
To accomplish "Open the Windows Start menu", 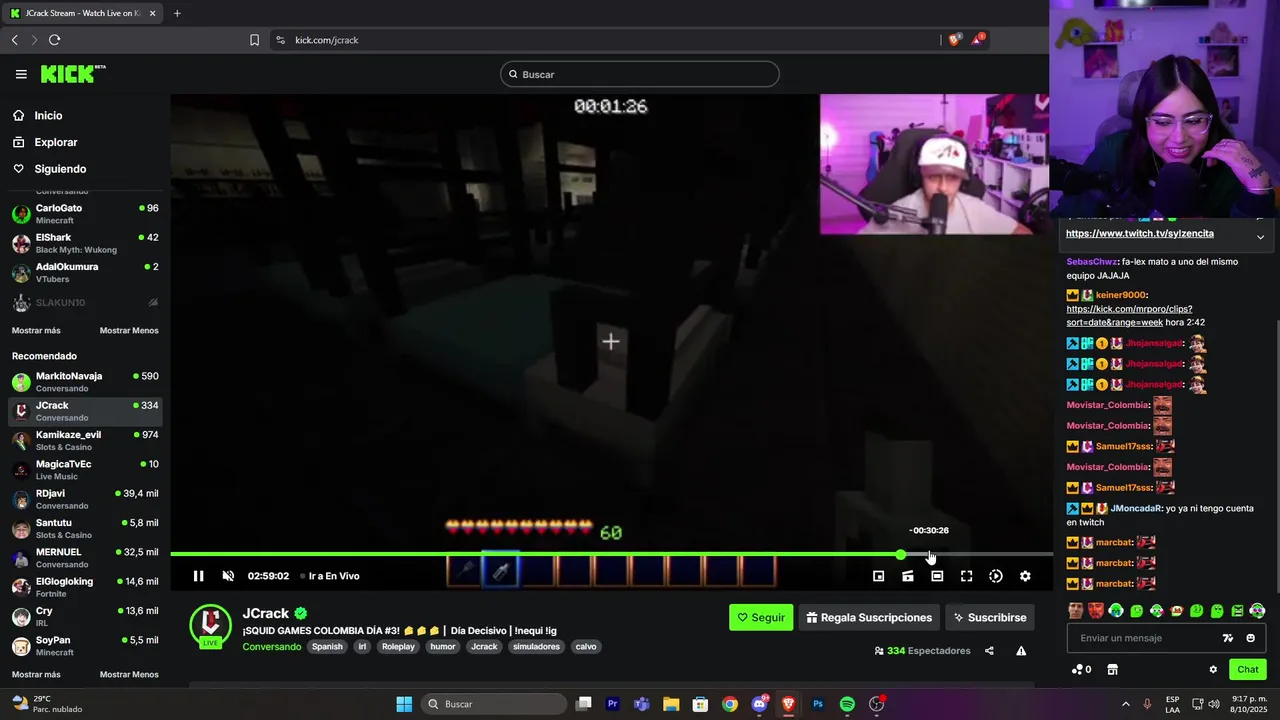I will click(404, 704).
